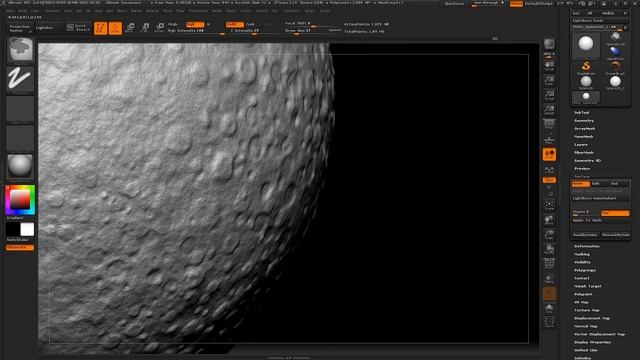Toggle Edit mode button
640x360 pixels.
point(100,28)
